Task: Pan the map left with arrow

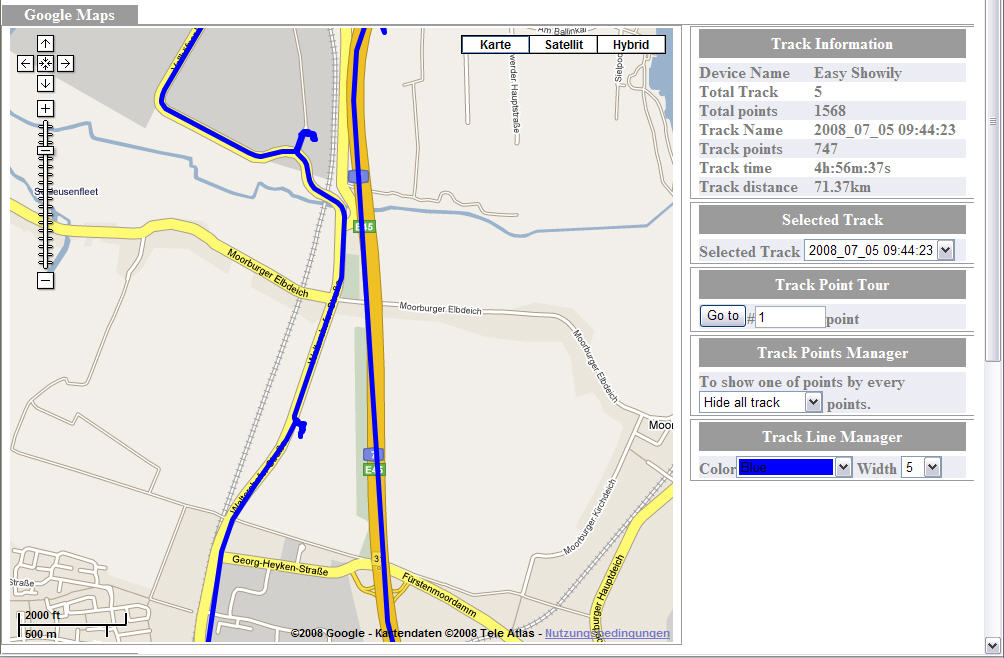Action: pos(26,64)
